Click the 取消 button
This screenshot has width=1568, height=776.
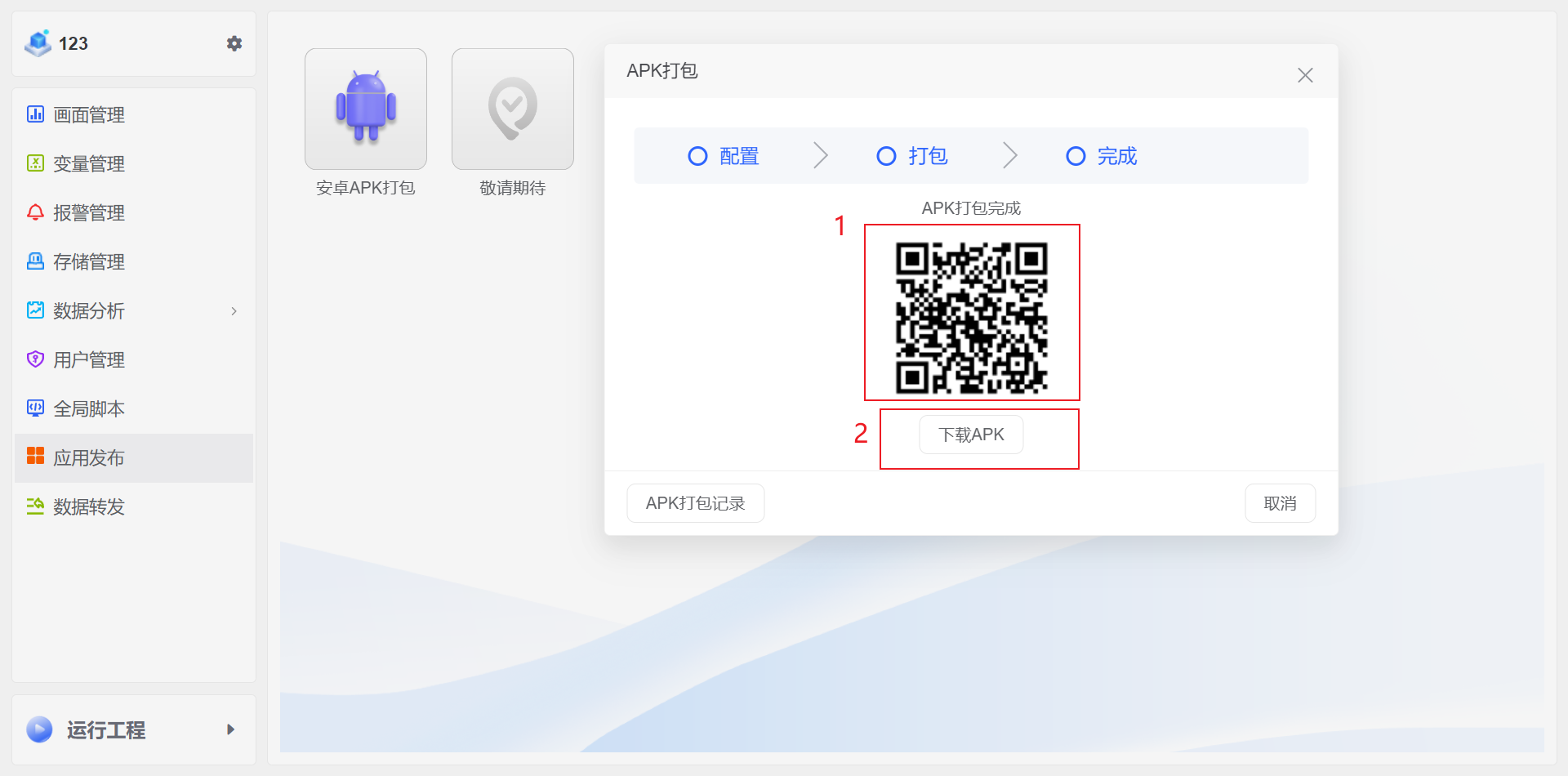point(1280,503)
